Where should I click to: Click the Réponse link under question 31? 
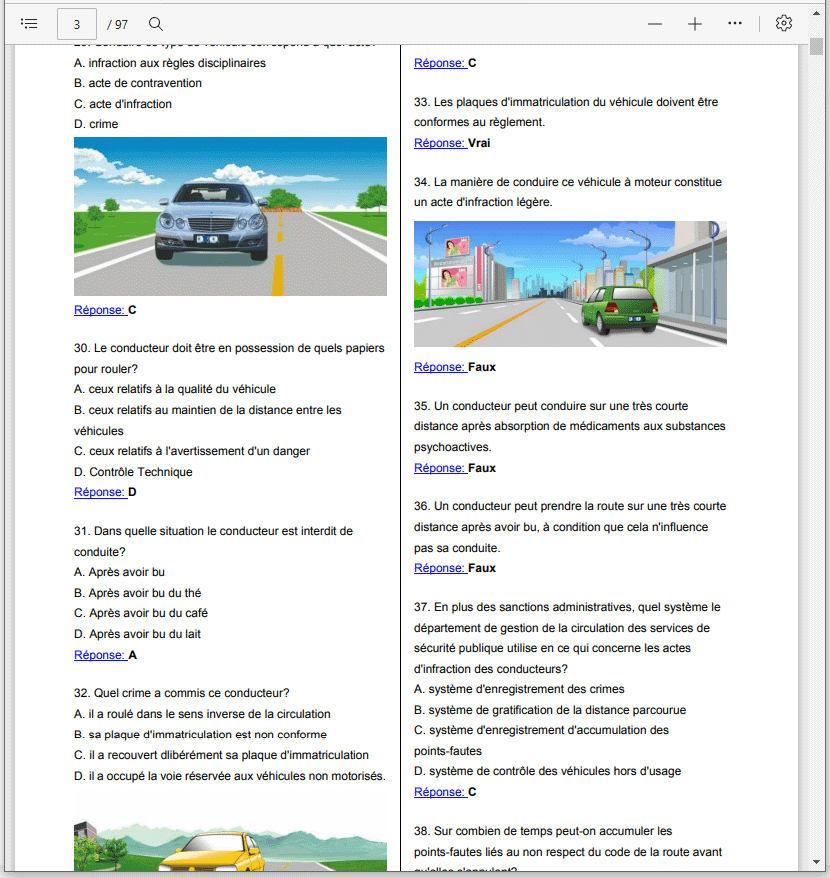click(x=99, y=655)
